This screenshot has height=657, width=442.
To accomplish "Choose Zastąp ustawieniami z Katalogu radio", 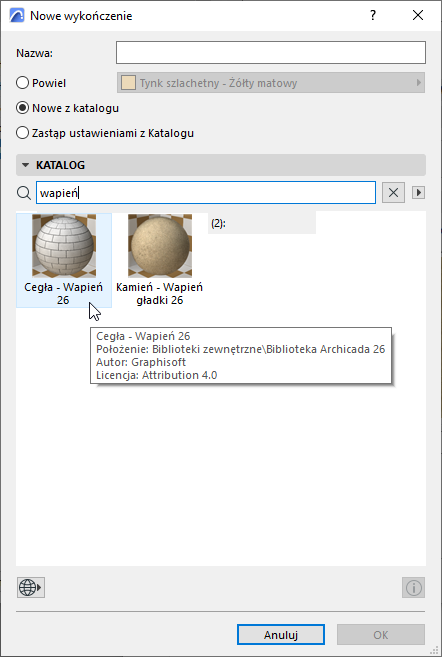I will (x=22, y=133).
